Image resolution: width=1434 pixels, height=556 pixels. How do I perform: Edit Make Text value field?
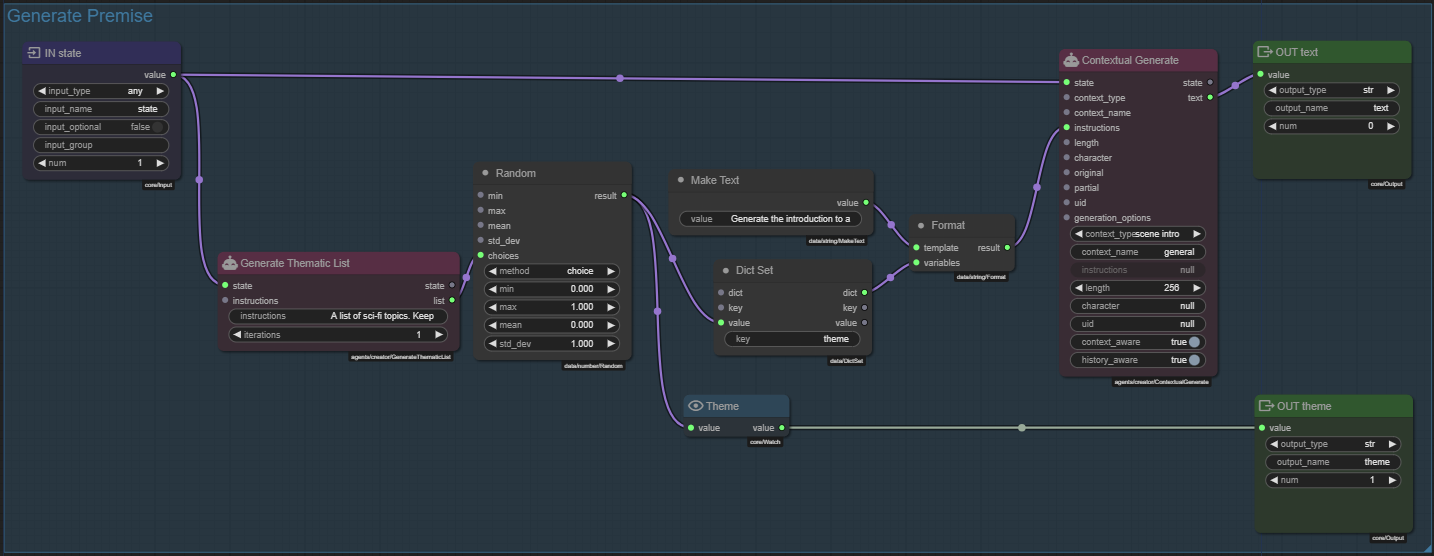[x=770, y=218]
